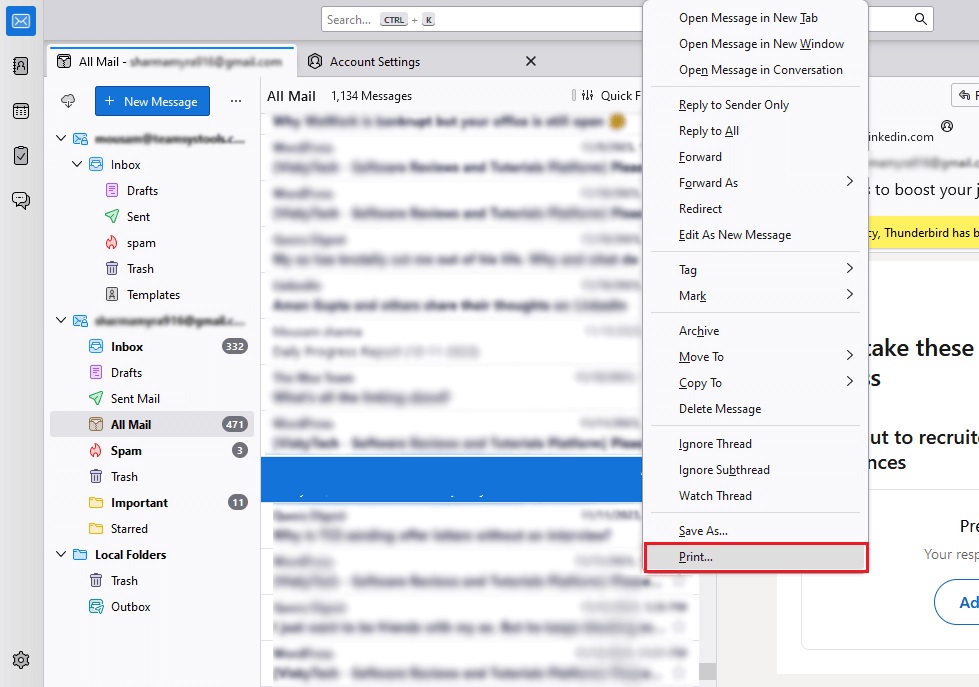979x687 pixels.
Task: Open the Chat space icon
Action: 21,200
